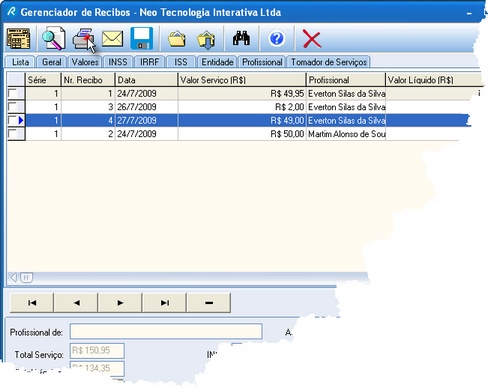Click the horizontal scrollbar left arrow
The width and height of the screenshot is (488, 391).
13,277
